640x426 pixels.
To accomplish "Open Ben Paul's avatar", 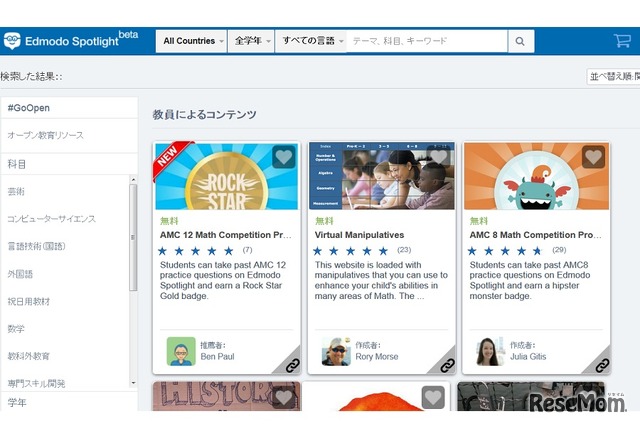I will click(x=181, y=351).
